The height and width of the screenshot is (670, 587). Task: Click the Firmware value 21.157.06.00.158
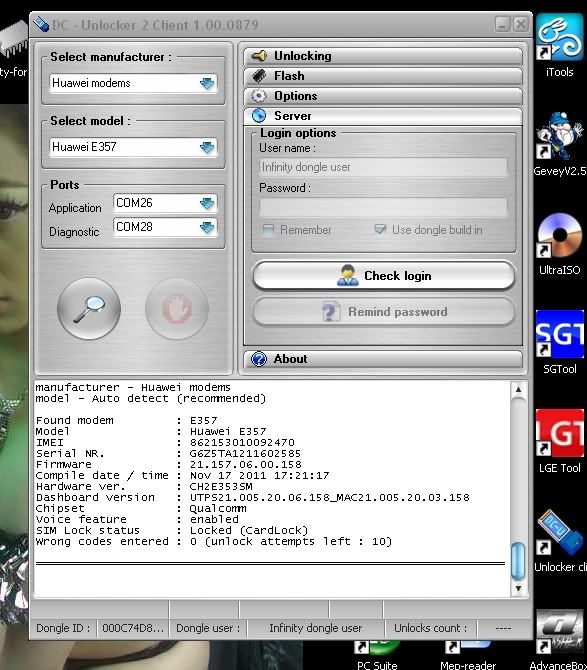click(246, 464)
